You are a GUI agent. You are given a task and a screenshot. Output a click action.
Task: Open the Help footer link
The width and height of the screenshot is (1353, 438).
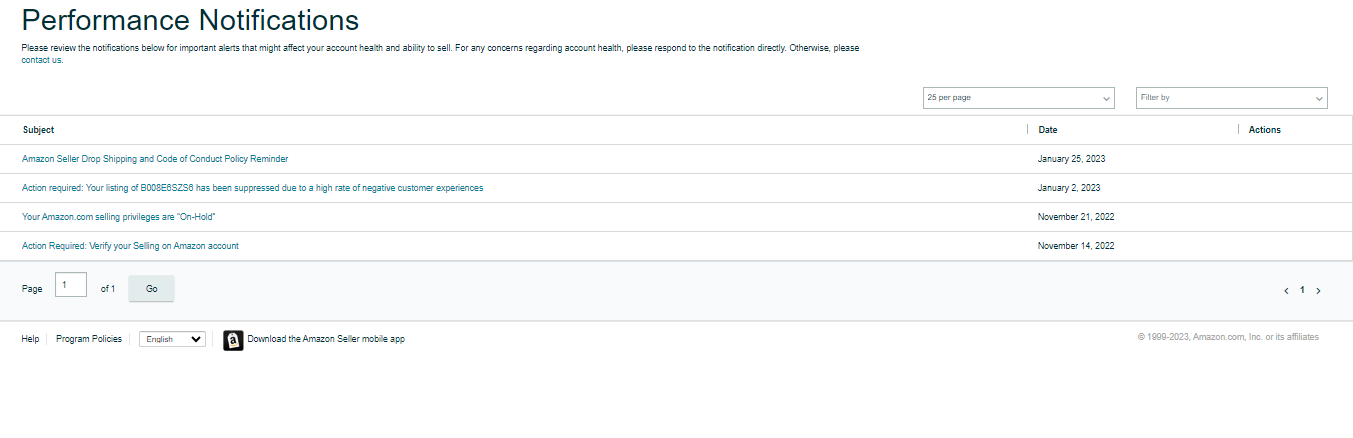point(30,339)
